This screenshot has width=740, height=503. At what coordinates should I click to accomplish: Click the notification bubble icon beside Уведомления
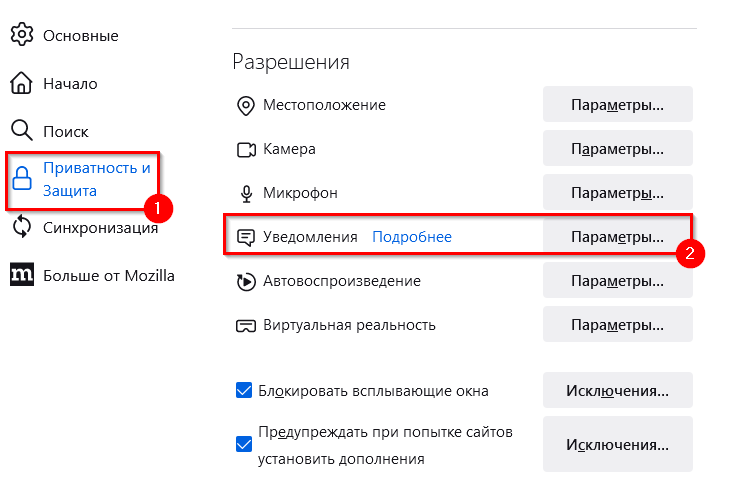tap(245, 237)
